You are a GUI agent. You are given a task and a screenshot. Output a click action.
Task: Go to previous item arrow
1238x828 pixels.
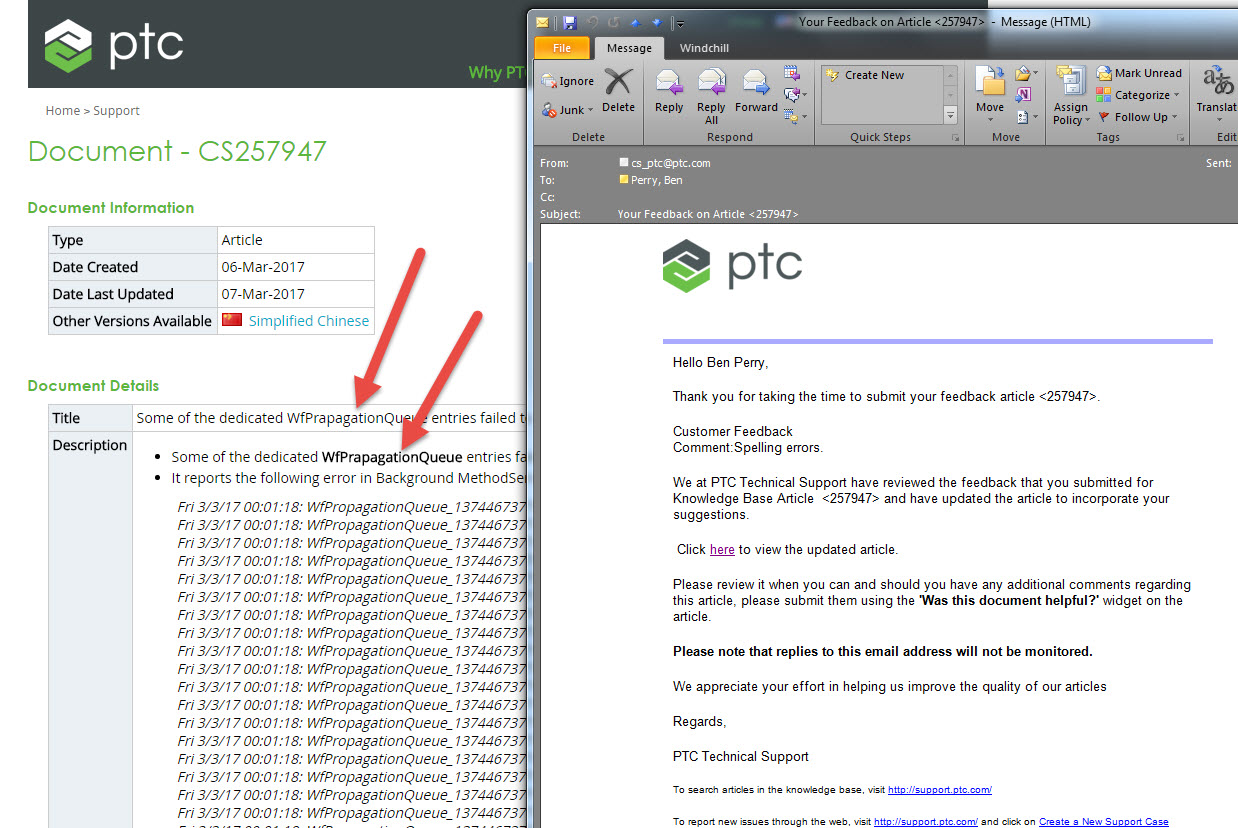635,21
